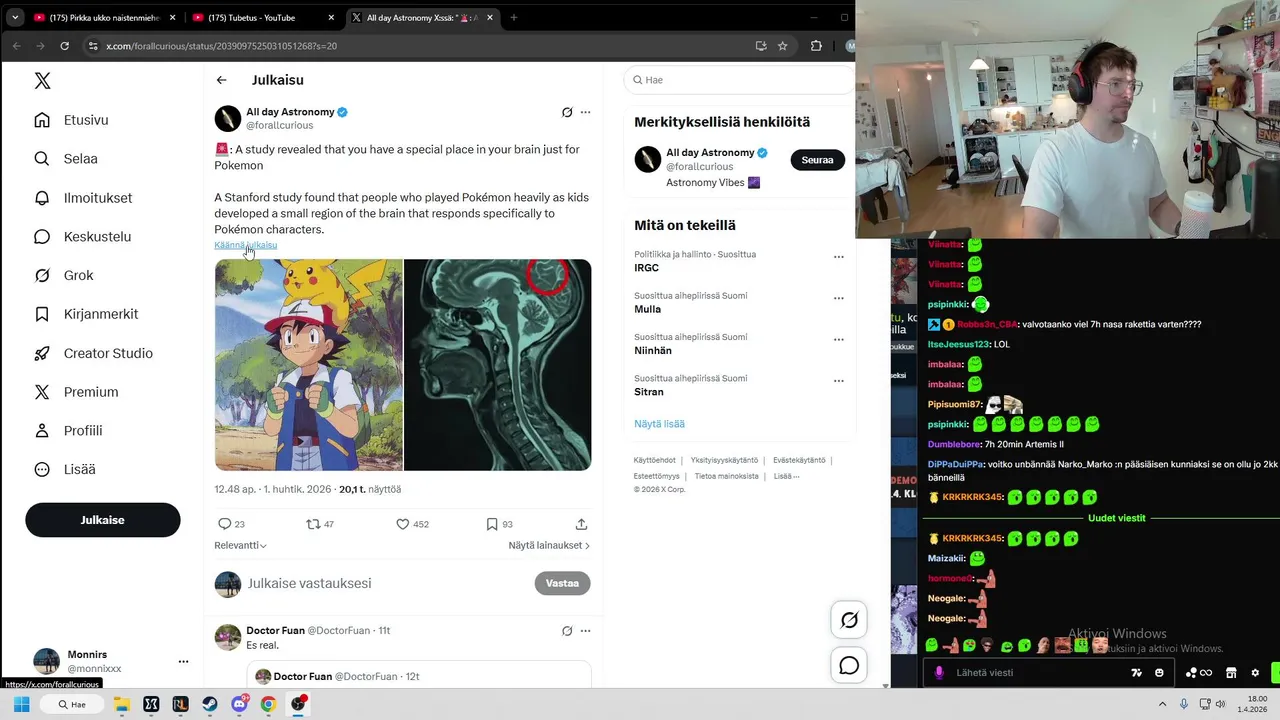The image size is (1280, 720).
Task: Bookmark the post with 93 bookmarks
Action: 492,524
